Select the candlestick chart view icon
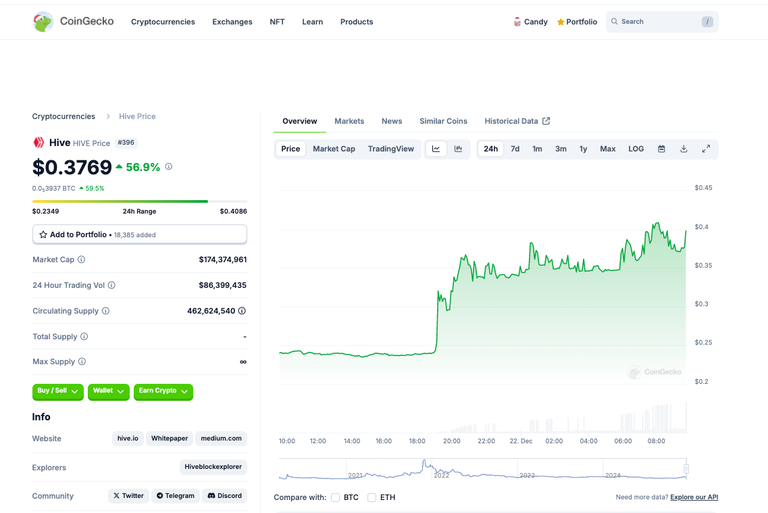This screenshot has height=513, width=768. point(458,149)
